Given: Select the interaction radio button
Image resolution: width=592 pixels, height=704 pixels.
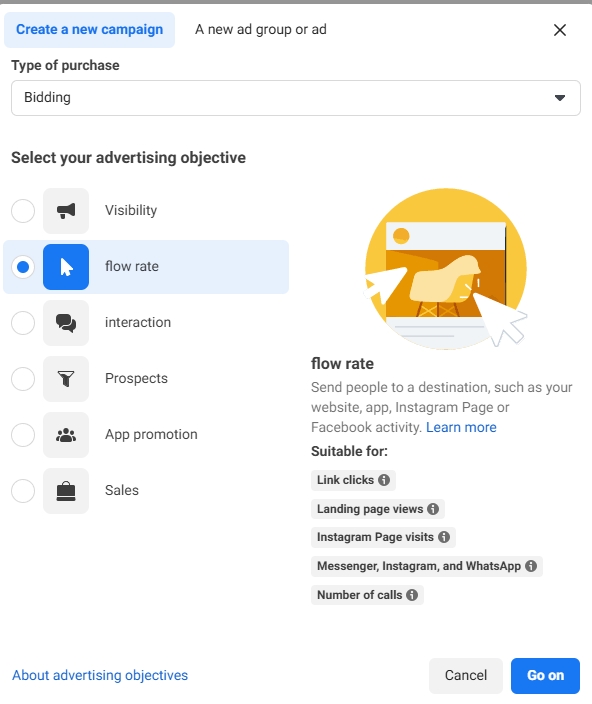Looking at the screenshot, I should click(23, 323).
